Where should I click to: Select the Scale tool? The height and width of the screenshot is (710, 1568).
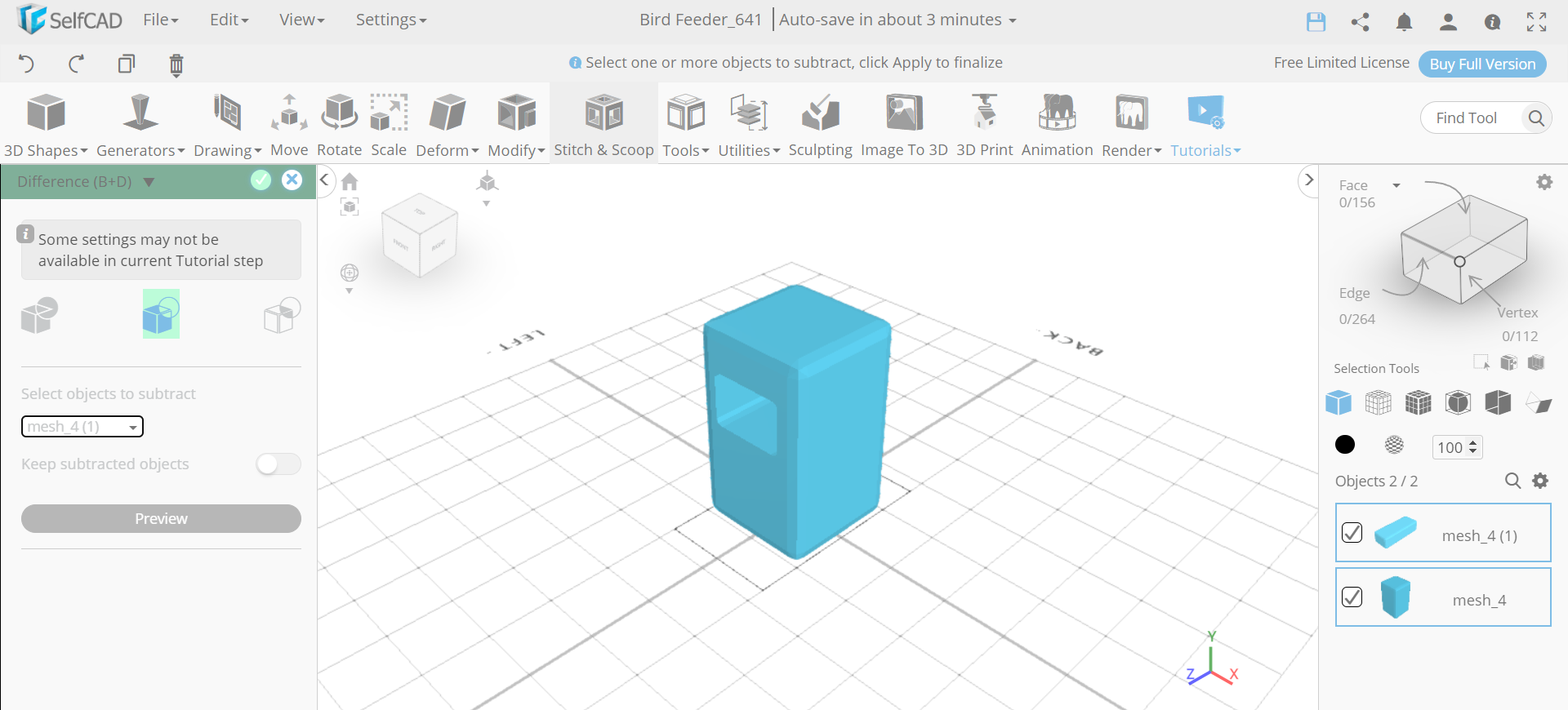389,124
